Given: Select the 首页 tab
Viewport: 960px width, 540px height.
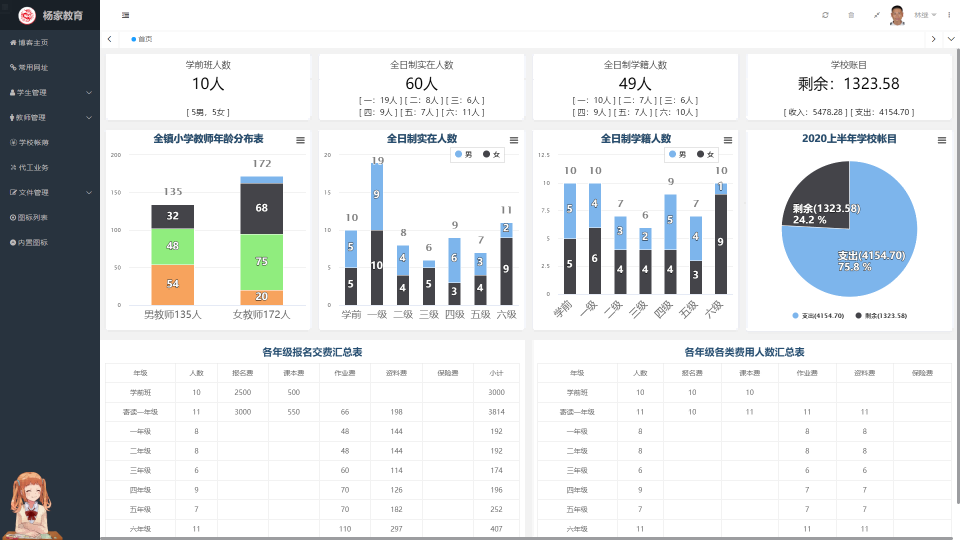Looking at the screenshot, I should coord(142,39).
